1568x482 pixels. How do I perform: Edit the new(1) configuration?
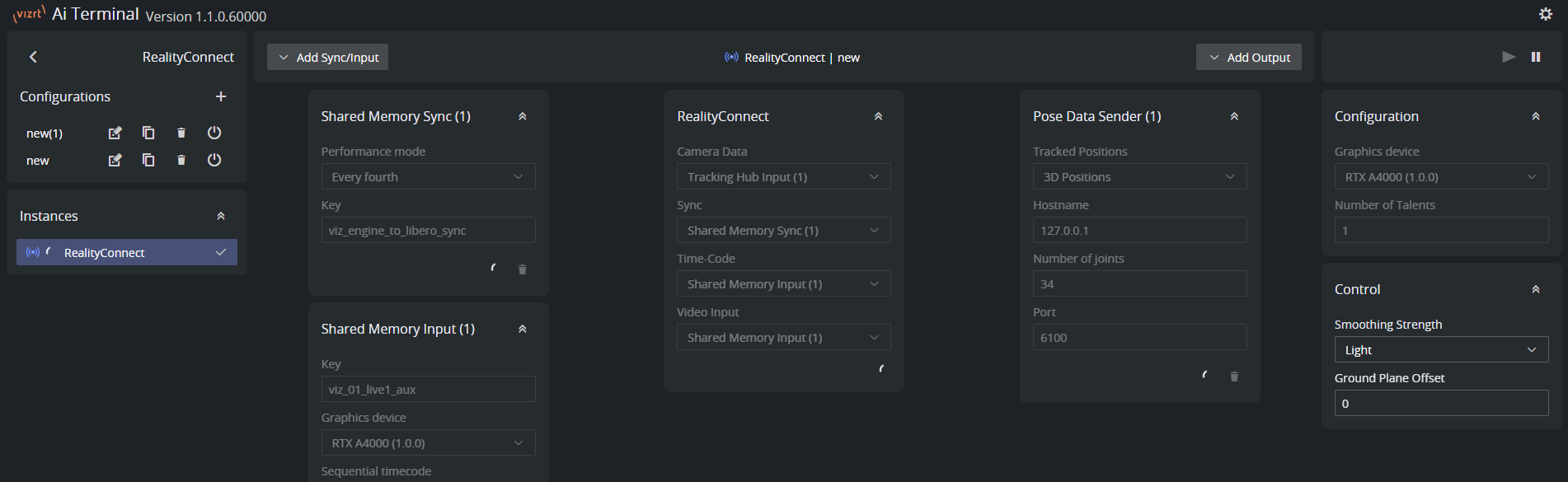pyautogui.click(x=115, y=133)
